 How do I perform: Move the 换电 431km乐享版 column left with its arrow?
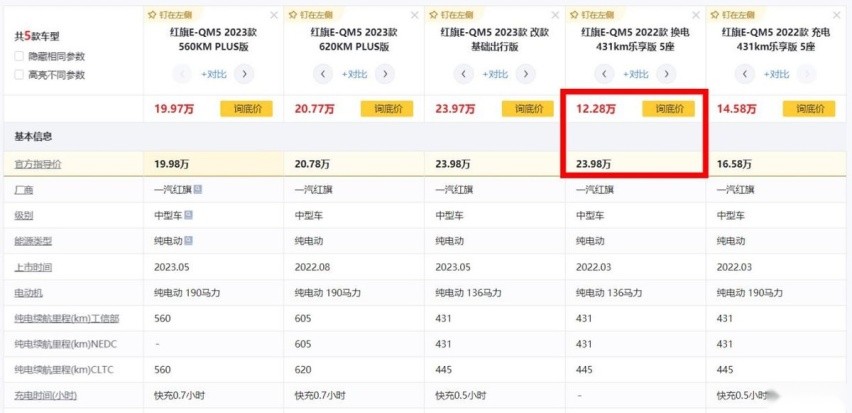point(604,73)
